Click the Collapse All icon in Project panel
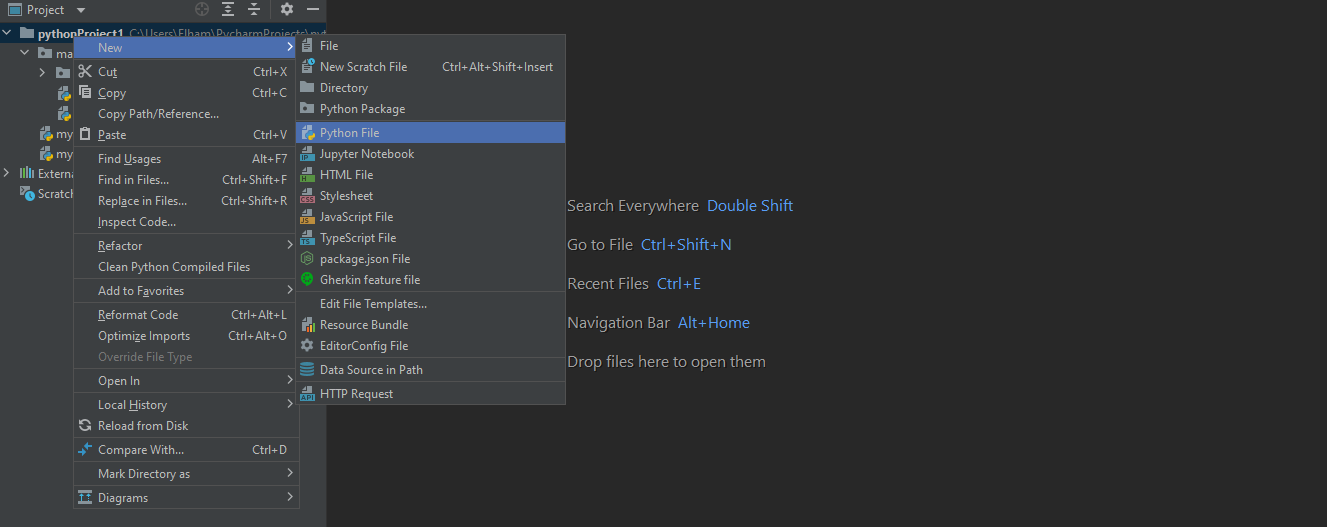Screen dimensions: 1327x528 click(254, 9)
